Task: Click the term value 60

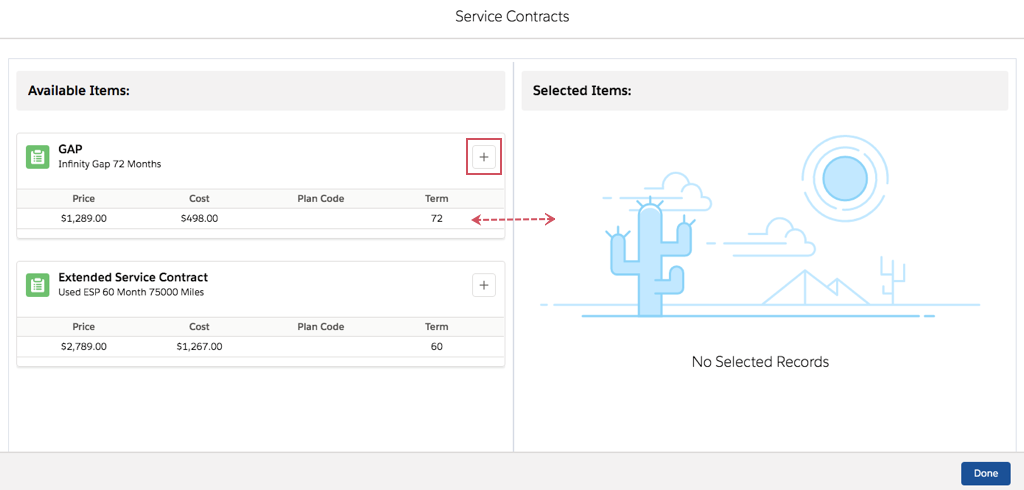Action: click(x=437, y=347)
